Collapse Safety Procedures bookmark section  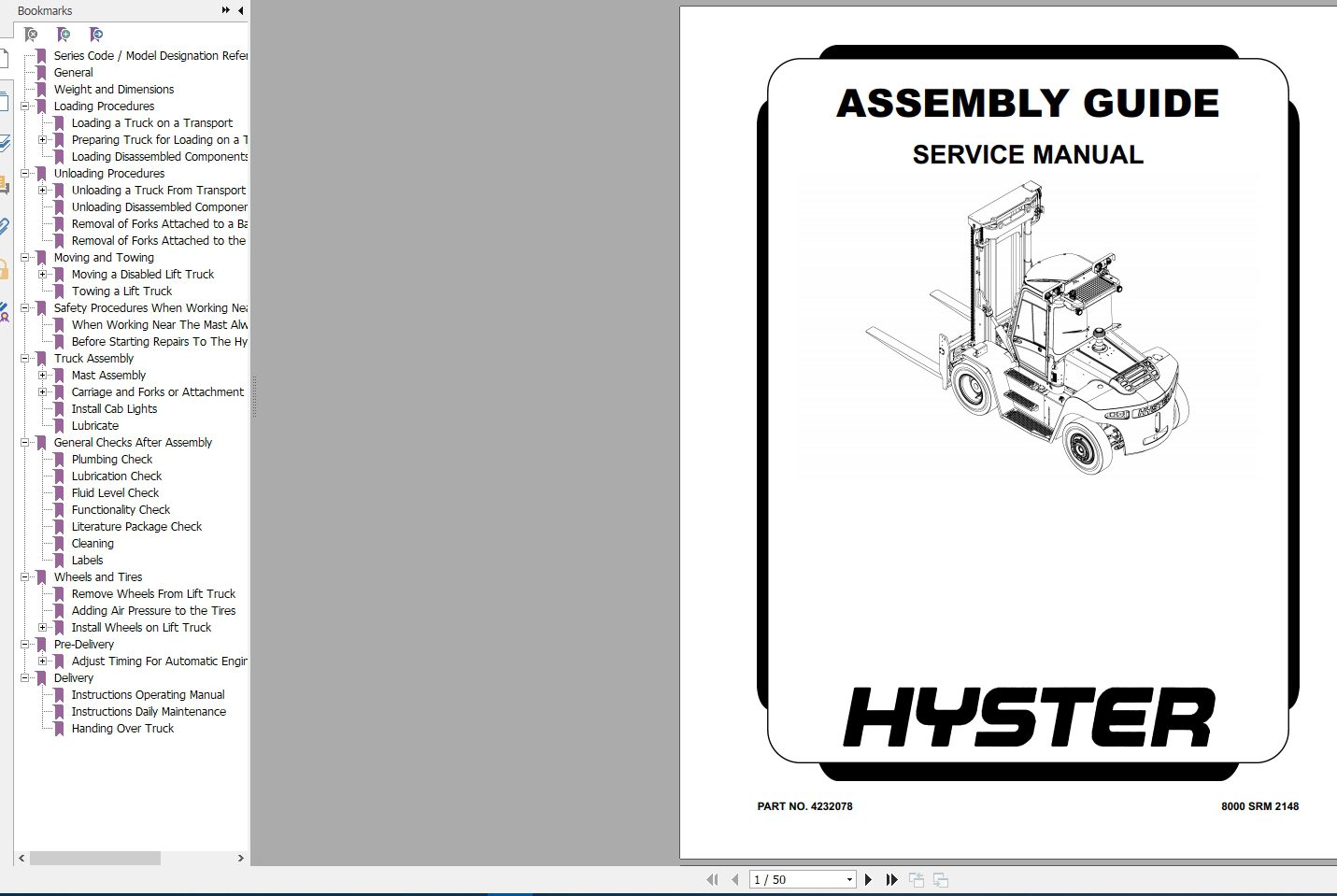(x=25, y=308)
